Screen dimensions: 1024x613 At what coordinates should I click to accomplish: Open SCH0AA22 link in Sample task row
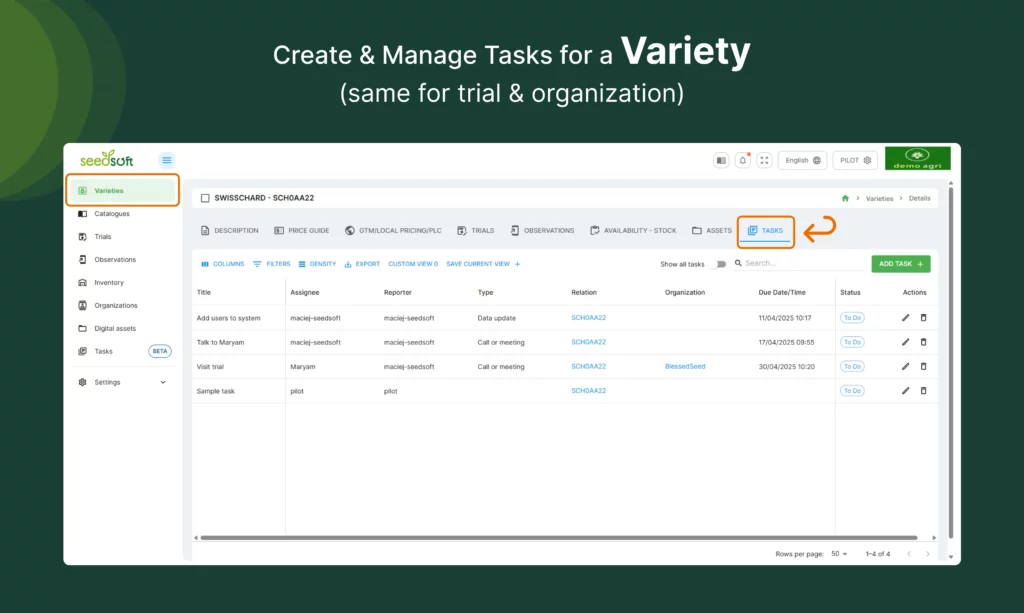(588, 390)
